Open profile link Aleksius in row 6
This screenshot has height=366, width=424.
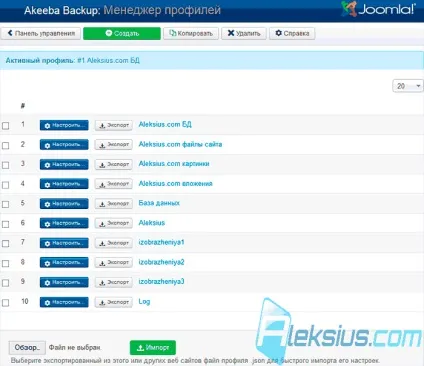(152, 223)
